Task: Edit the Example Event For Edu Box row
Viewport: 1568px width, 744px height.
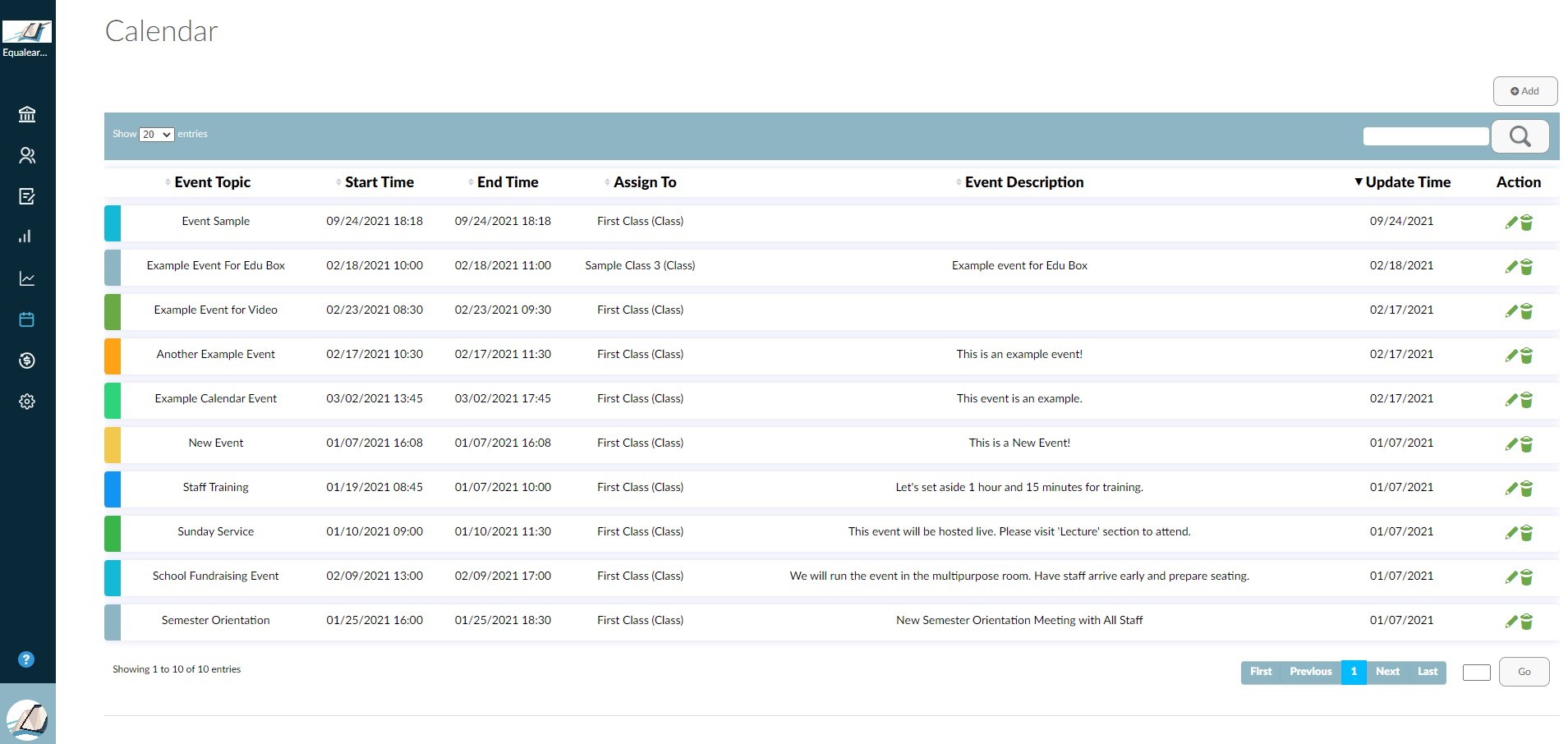Action: [1511, 267]
